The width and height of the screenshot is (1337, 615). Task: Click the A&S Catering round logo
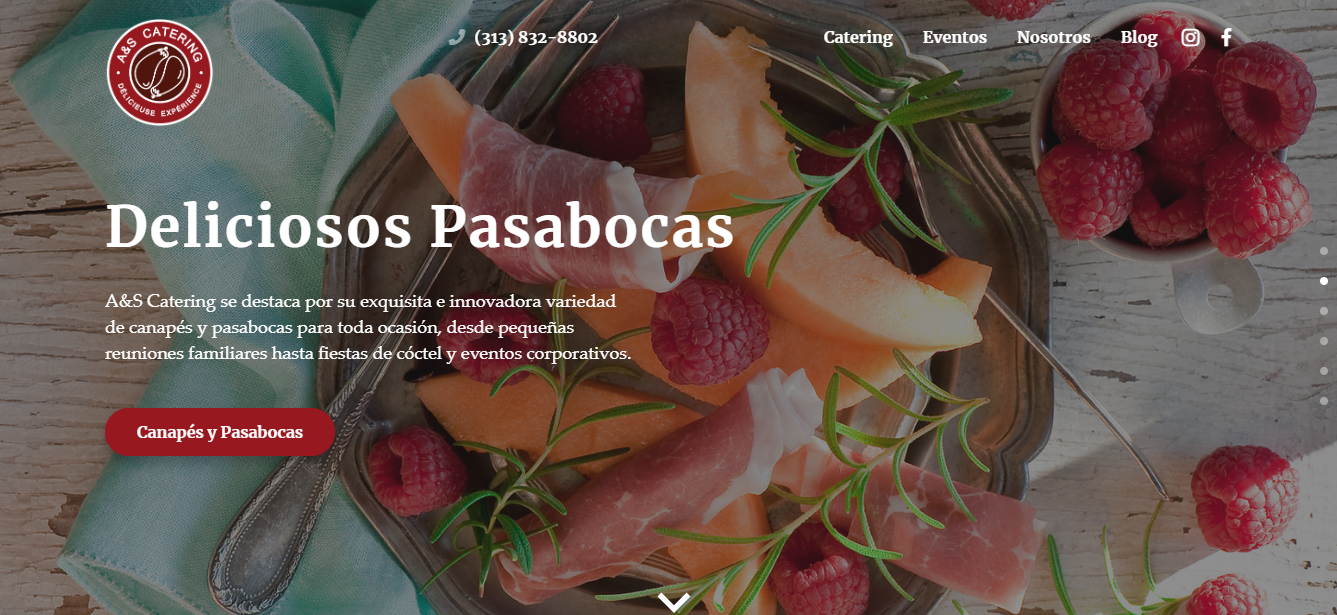click(x=160, y=73)
